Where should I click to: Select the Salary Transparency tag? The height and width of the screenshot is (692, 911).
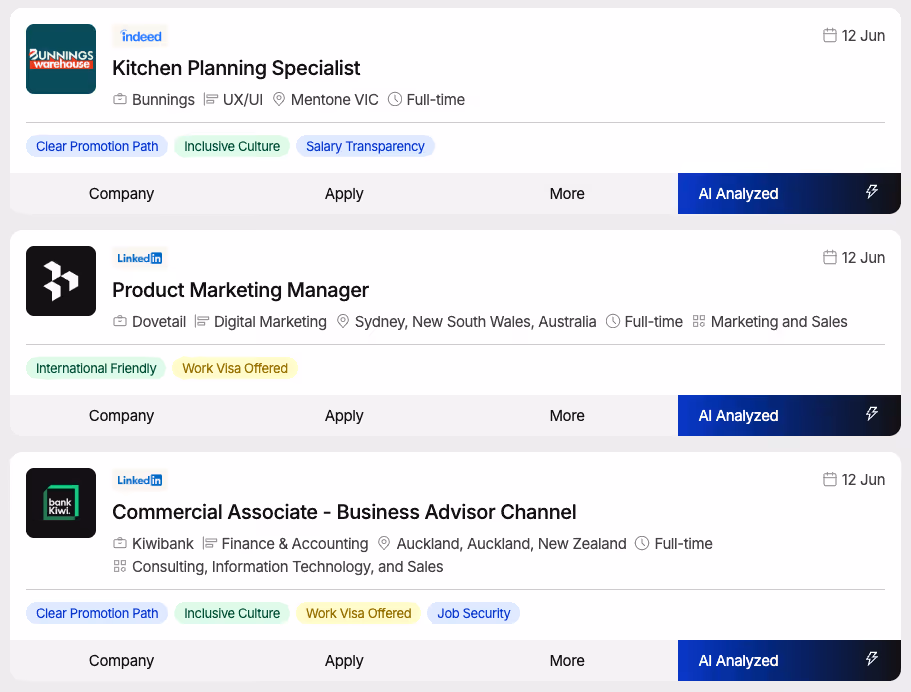click(x=365, y=146)
